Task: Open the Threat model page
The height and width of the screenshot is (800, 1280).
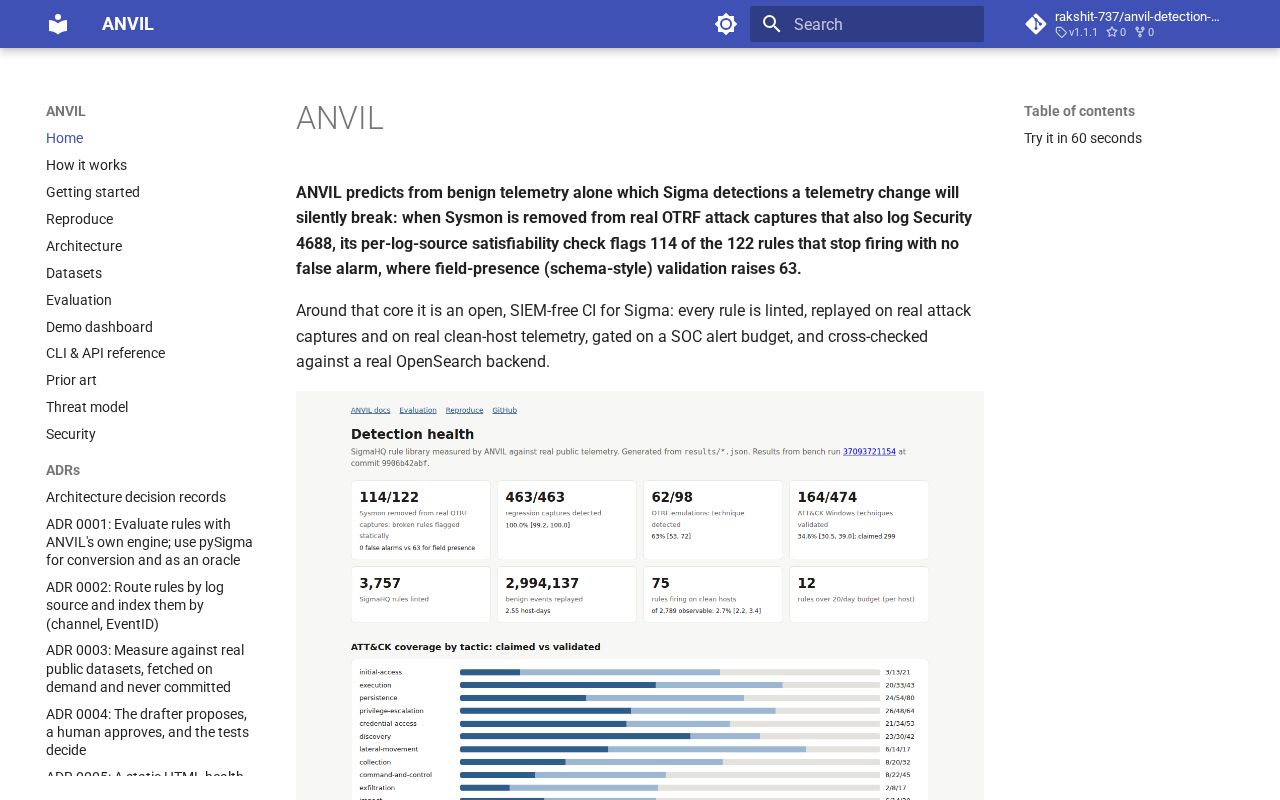Action: (x=87, y=407)
